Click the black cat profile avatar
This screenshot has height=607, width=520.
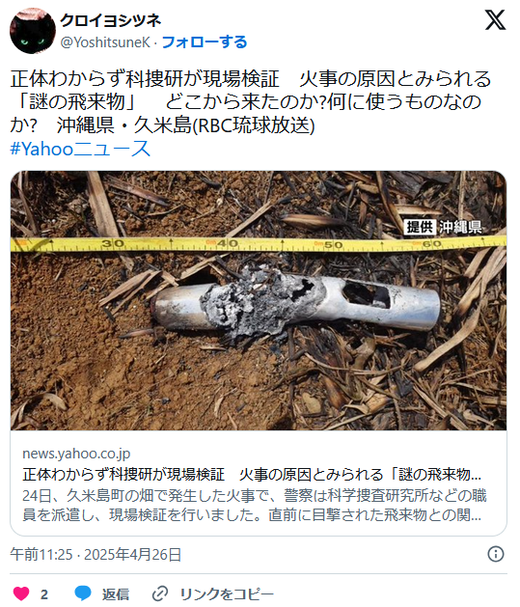pos(33,31)
